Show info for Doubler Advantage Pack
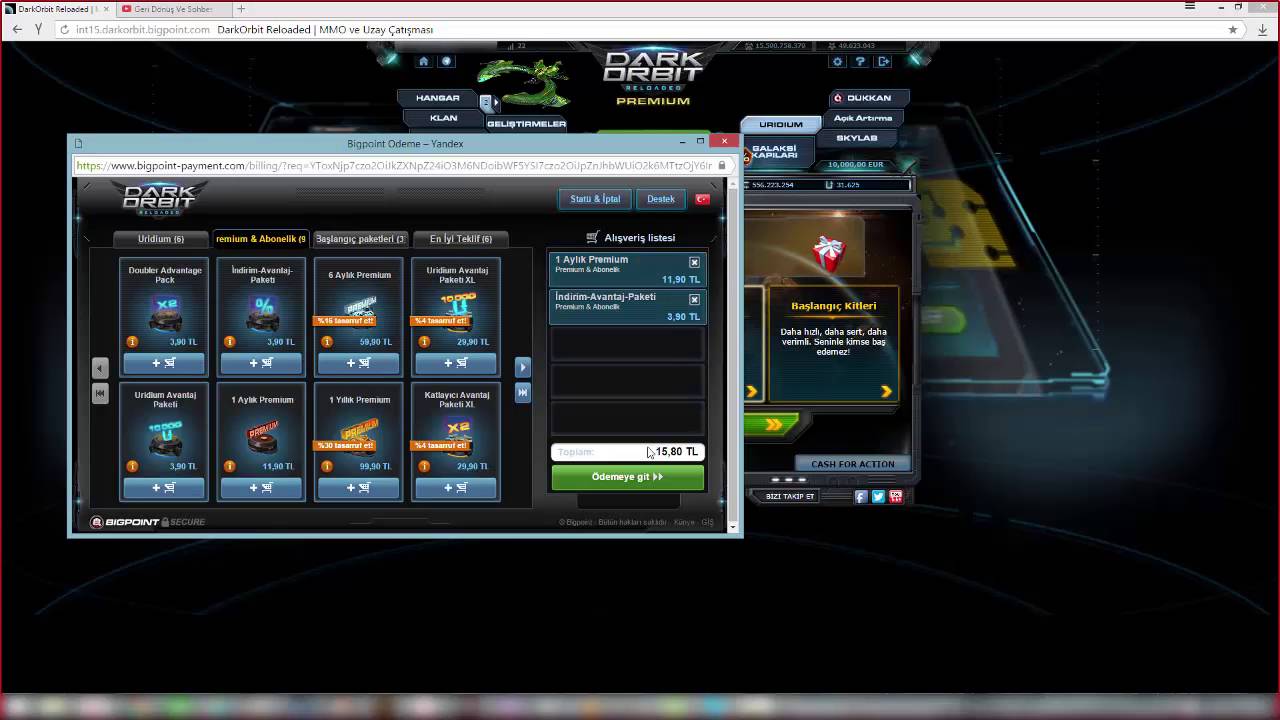Image resolution: width=1280 pixels, height=720 pixels. point(132,342)
